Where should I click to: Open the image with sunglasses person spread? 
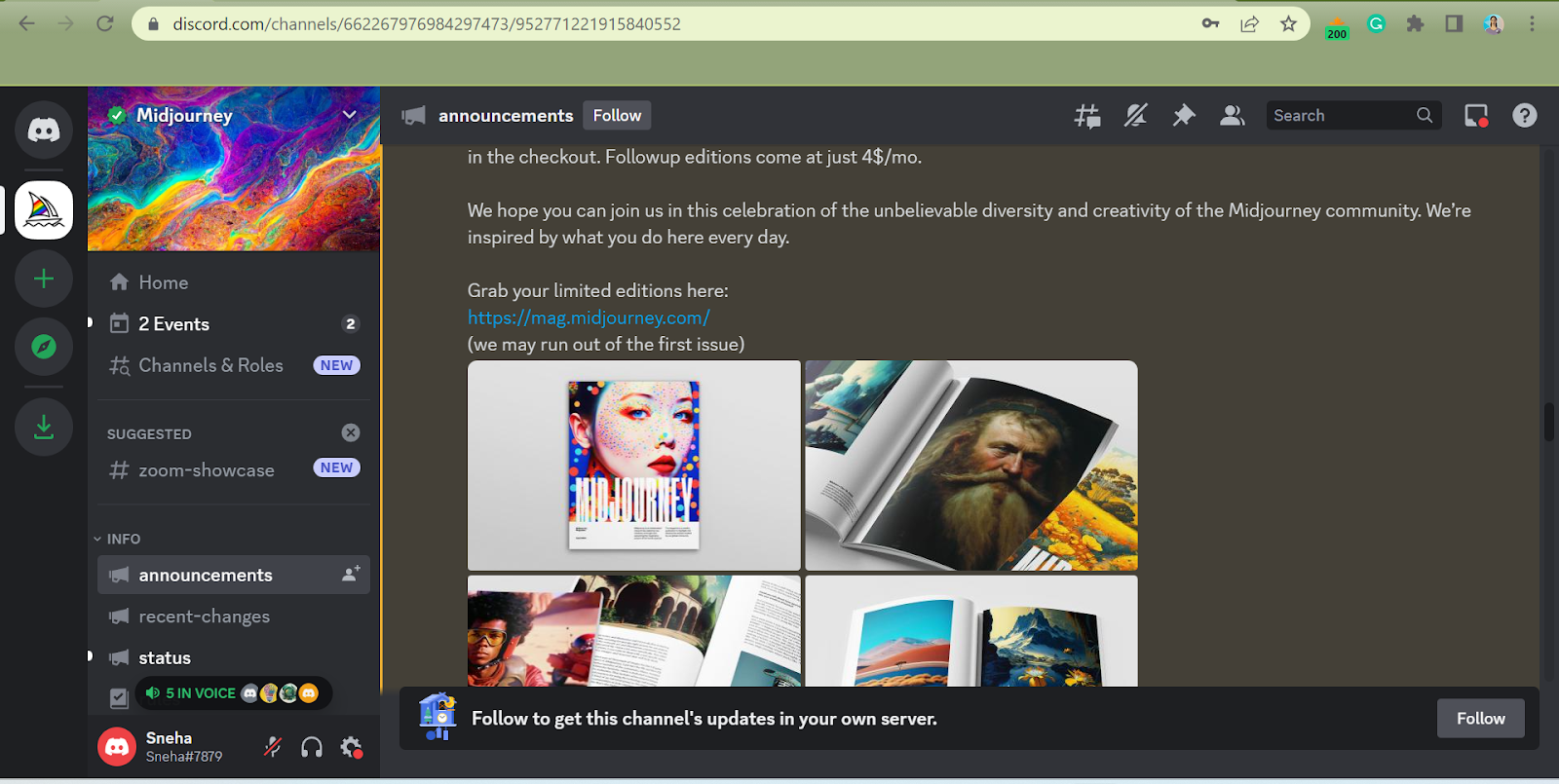(634, 631)
